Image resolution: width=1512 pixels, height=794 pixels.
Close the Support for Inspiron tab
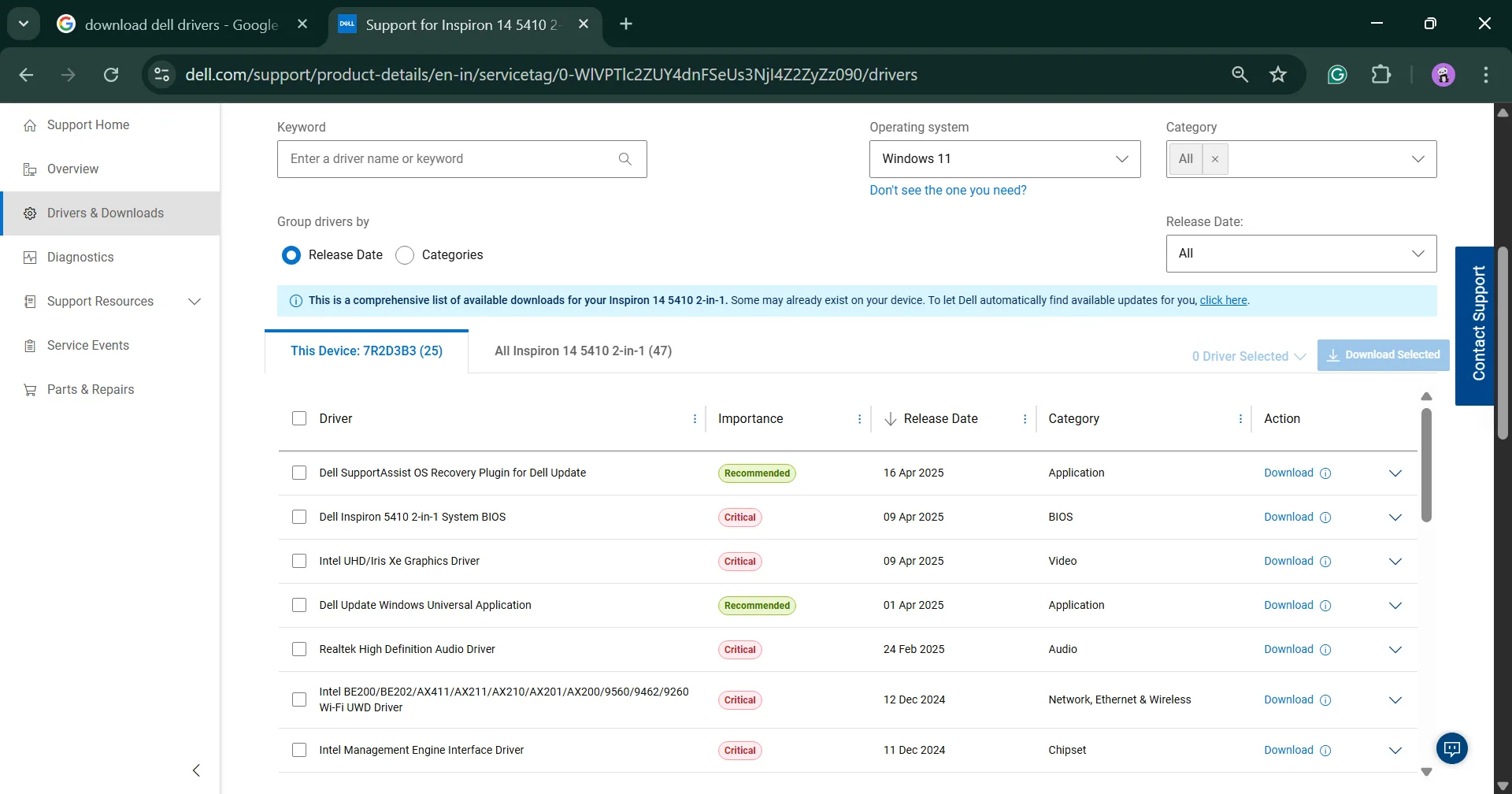click(x=584, y=24)
